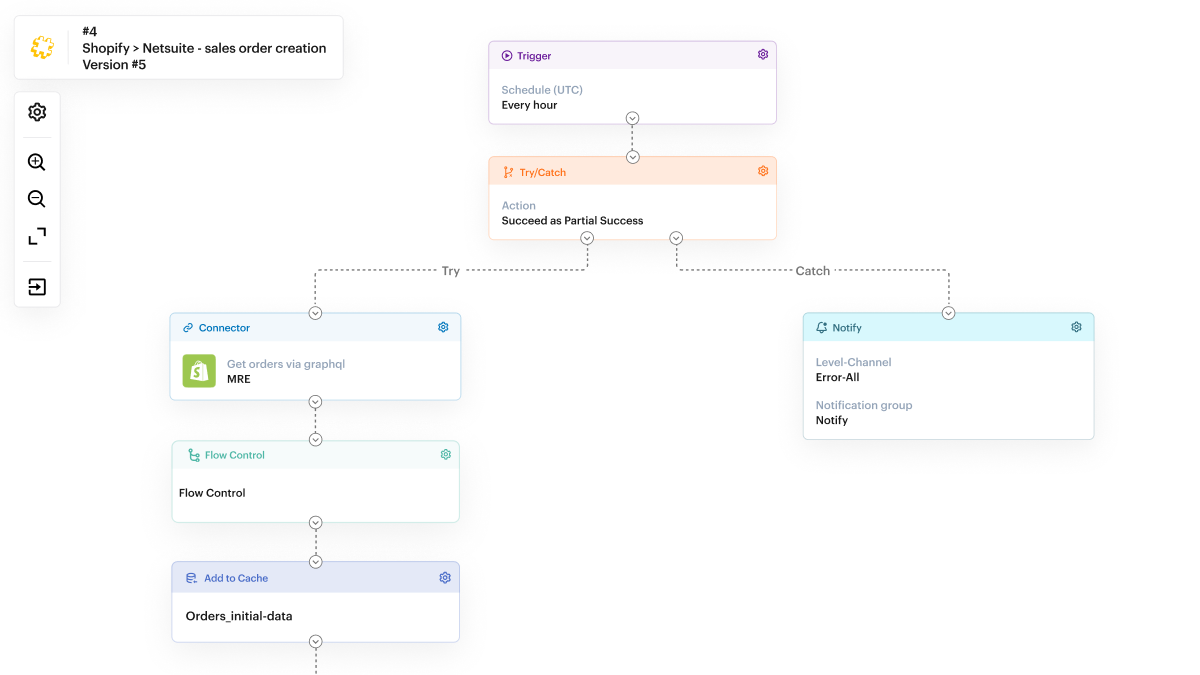Zoom in on the flow canvas
1200x675 pixels.
click(x=37, y=162)
